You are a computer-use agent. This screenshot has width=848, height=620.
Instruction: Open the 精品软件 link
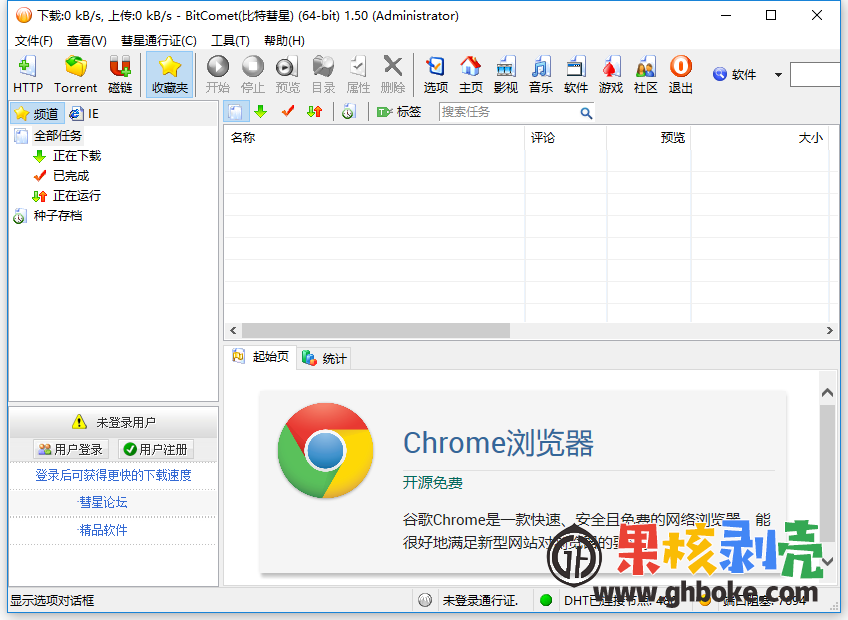pyautogui.click(x=103, y=530)
